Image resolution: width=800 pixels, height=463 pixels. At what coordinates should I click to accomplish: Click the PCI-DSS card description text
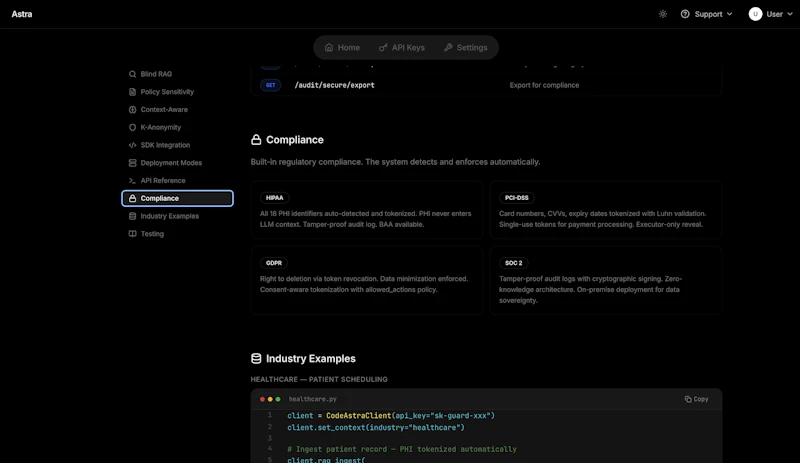click(603, 219)
